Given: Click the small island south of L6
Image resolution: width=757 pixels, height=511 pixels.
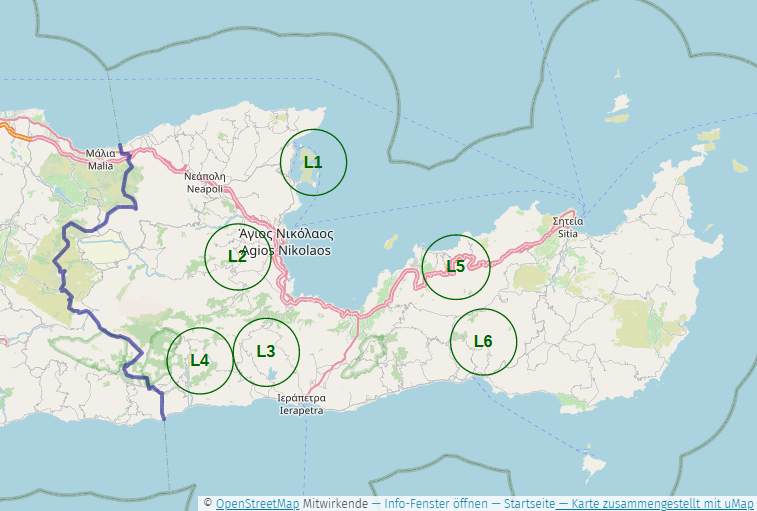Looking at the screenshot, I should click(595, 466).
